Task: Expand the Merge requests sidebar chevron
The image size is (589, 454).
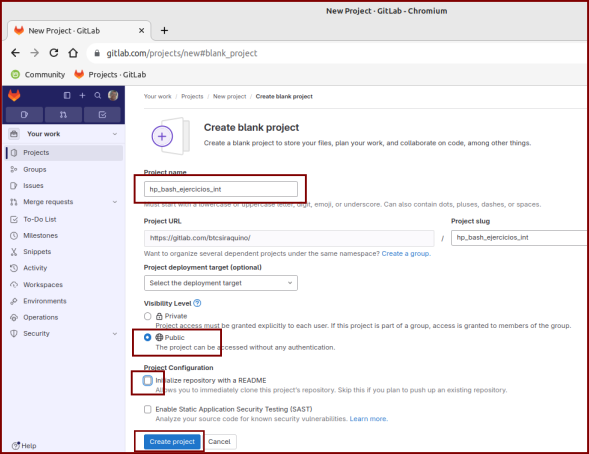Action: (115, 202)
